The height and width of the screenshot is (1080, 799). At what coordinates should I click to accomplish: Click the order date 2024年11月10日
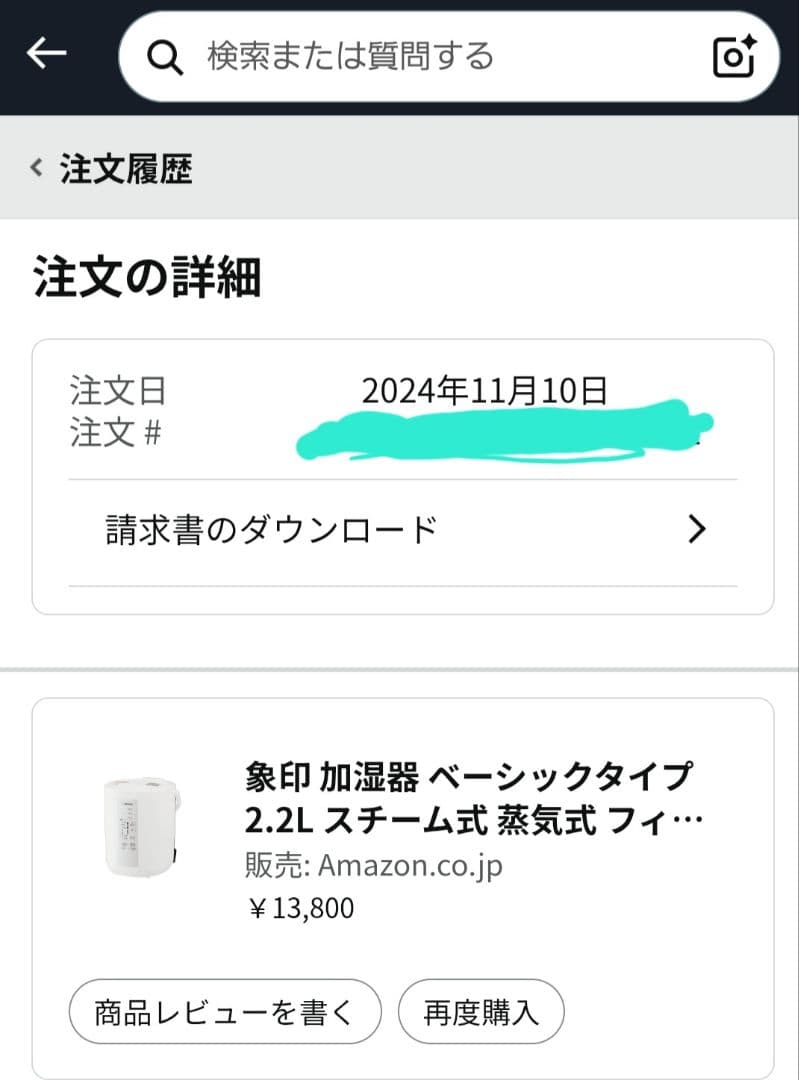[x=484, y=391]
